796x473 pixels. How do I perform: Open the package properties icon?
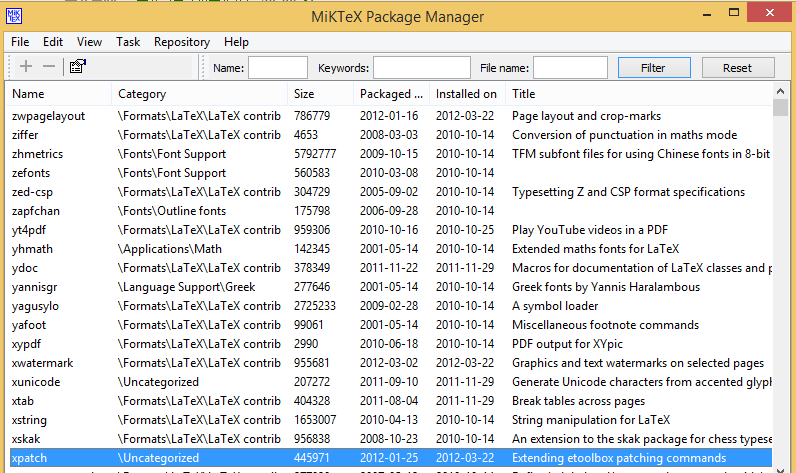(x=78, y=66)
